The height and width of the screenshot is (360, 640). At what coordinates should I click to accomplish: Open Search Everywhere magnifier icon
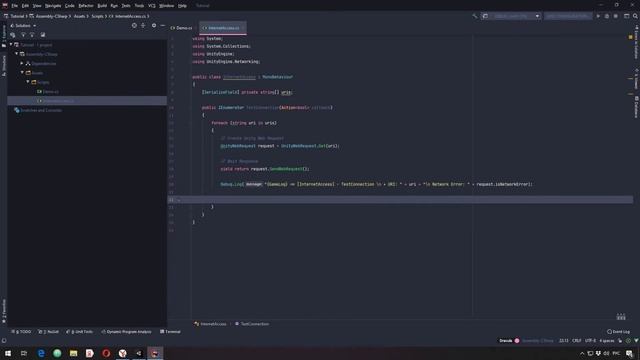click(635, 16)
